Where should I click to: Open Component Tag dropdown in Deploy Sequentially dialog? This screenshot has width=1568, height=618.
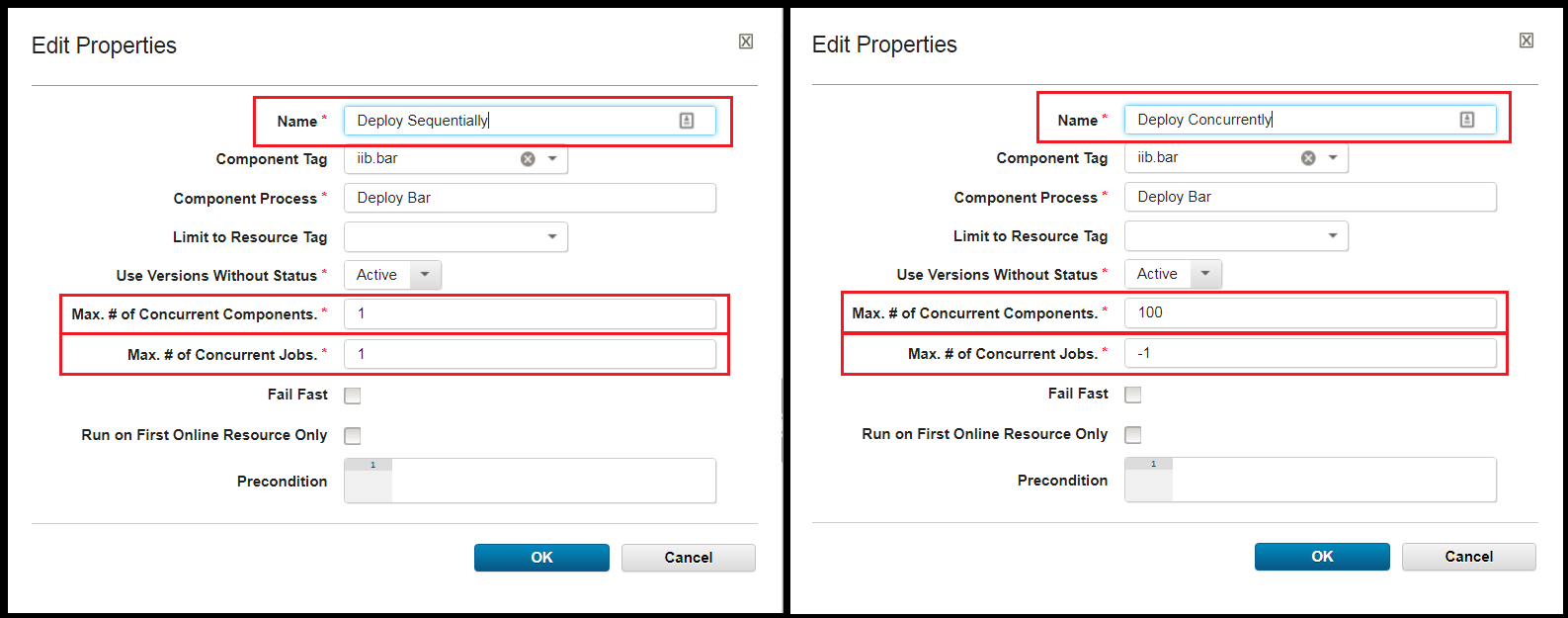tap(552, 159)
